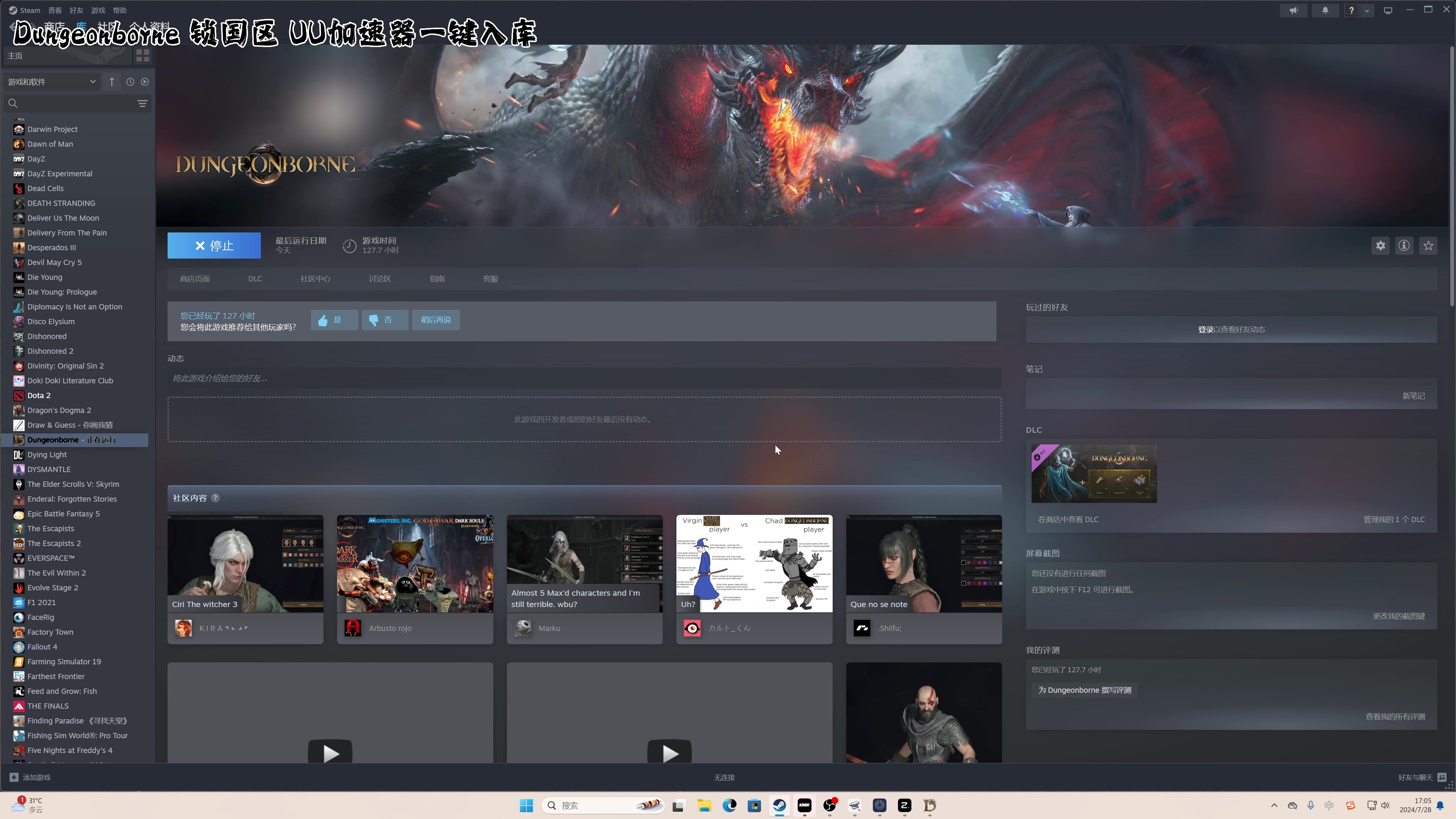Open the advanced library filter icon
Image resolution: width=1456 pixels, height=819 pixels.
coord(143,104)
